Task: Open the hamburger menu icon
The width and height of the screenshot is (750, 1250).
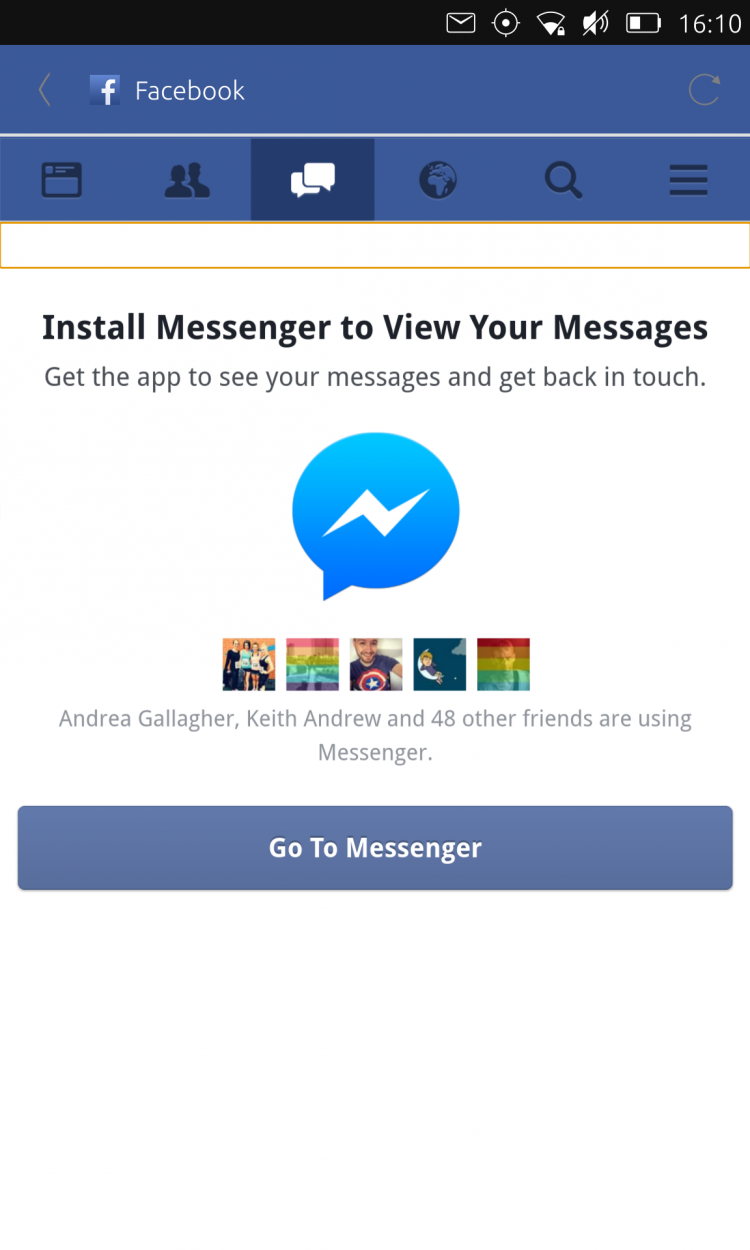Action: pyautogui.click(x=688, y=180)
